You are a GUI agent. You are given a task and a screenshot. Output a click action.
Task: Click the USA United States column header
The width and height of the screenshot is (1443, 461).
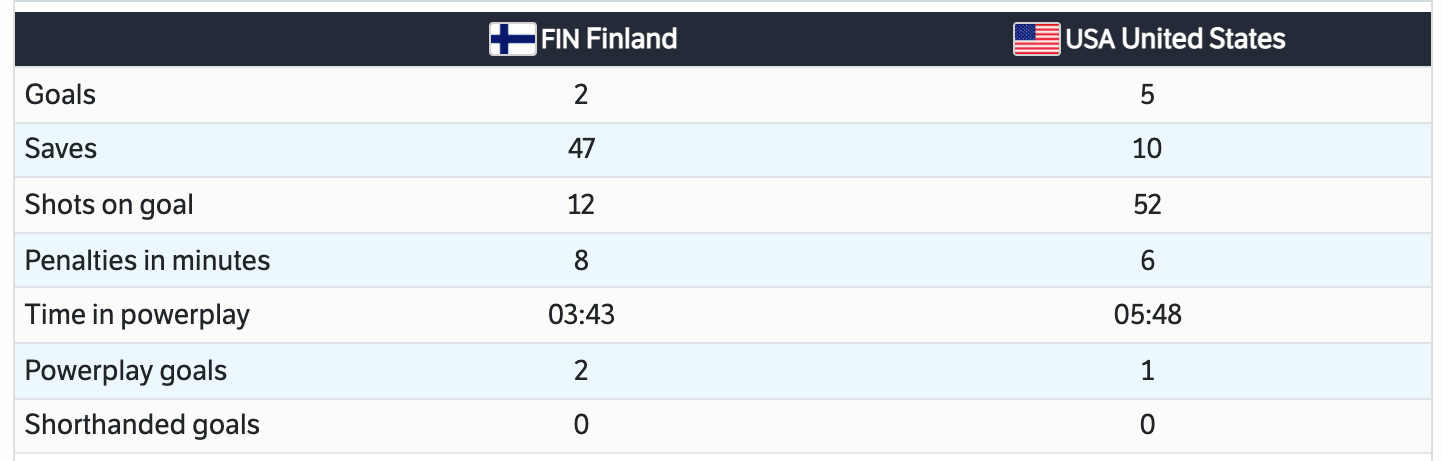pos(1174,39)
